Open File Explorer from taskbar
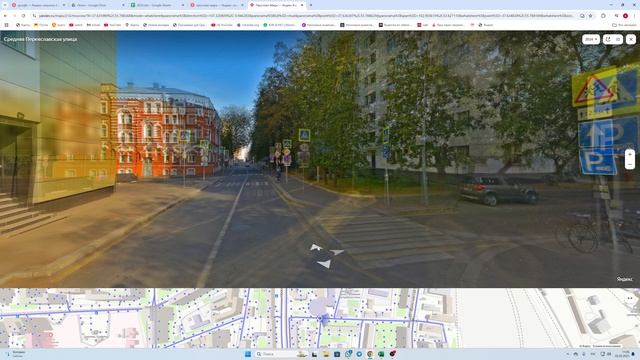 [x=326, y=354]
